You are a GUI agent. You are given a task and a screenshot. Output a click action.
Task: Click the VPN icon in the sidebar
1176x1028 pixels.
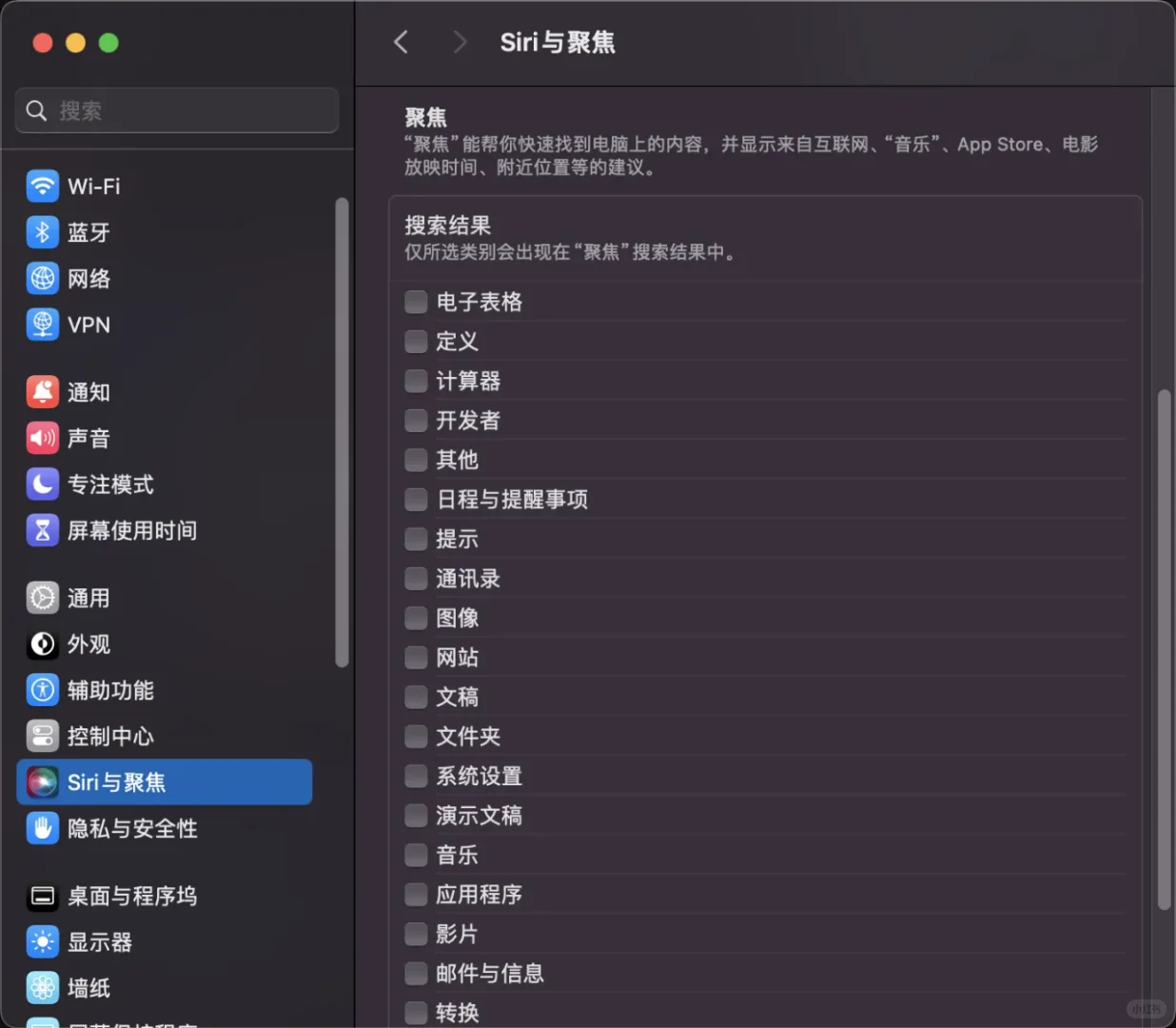[43, 325]
